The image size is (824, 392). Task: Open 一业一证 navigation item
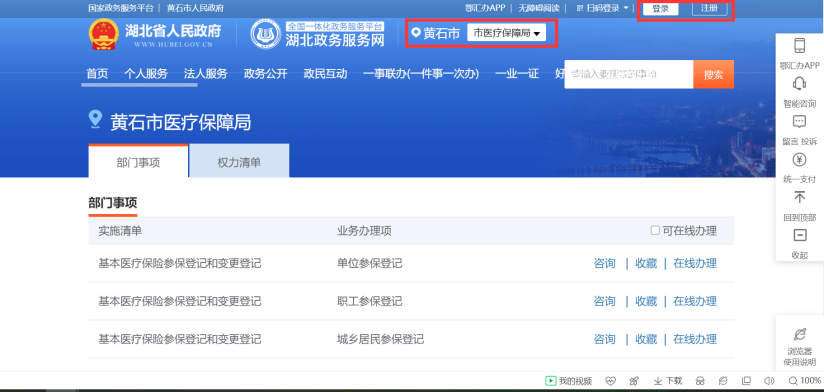[x=517, y=74]
